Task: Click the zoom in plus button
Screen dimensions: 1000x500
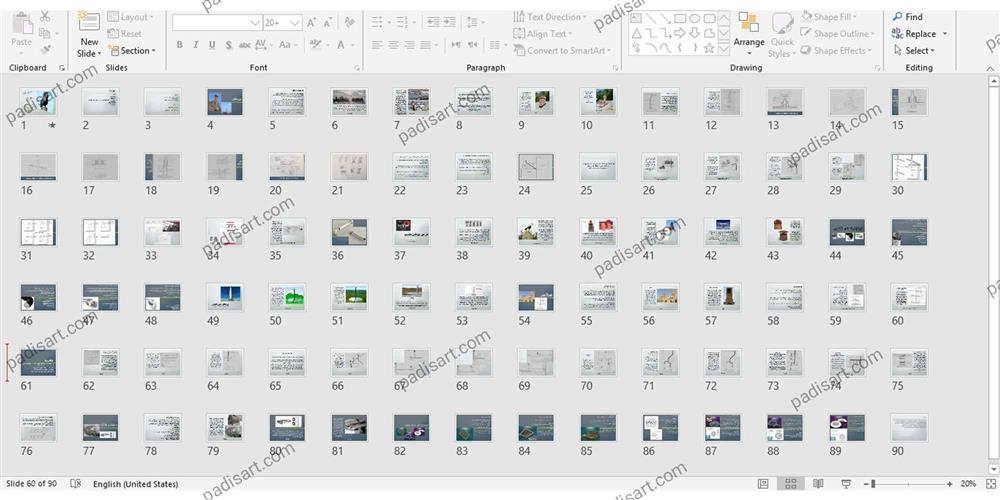Action: (x=948, y=484)
